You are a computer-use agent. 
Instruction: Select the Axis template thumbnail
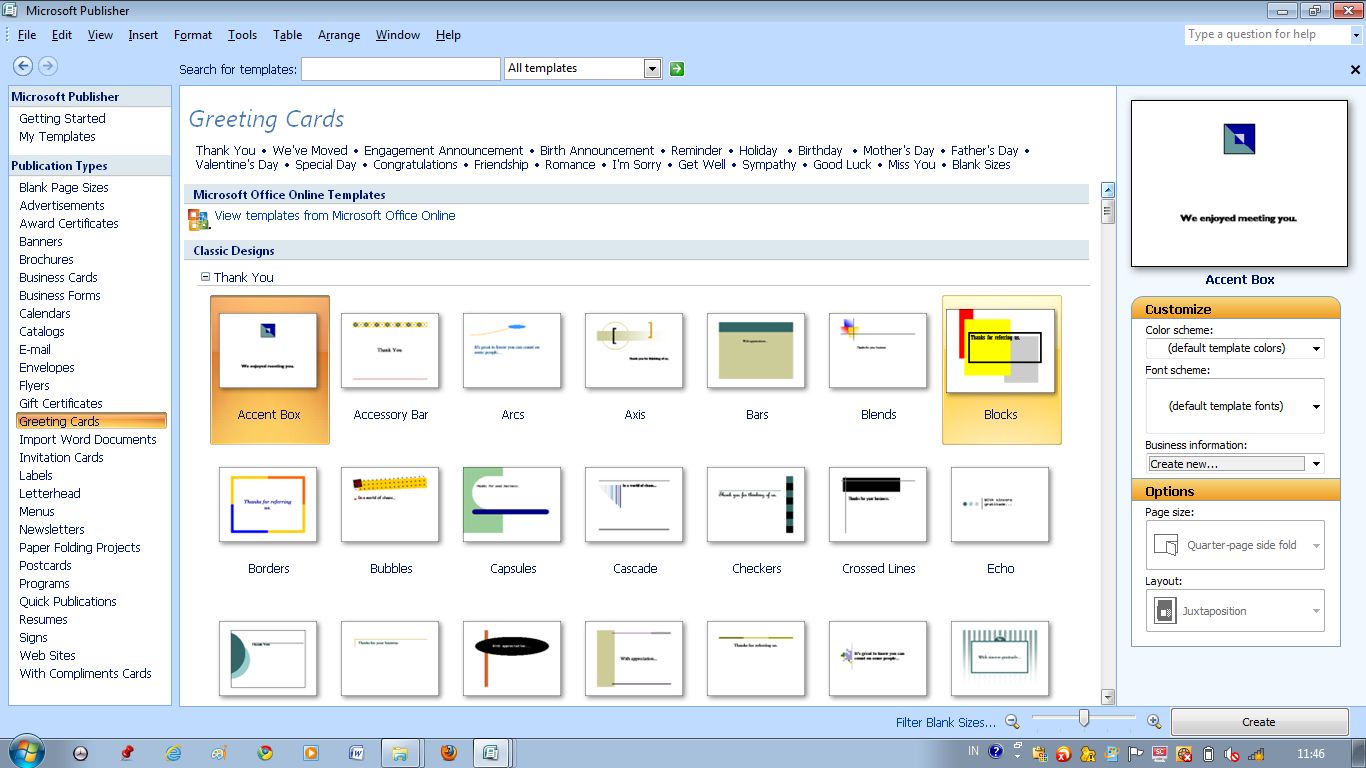[634, 351]
